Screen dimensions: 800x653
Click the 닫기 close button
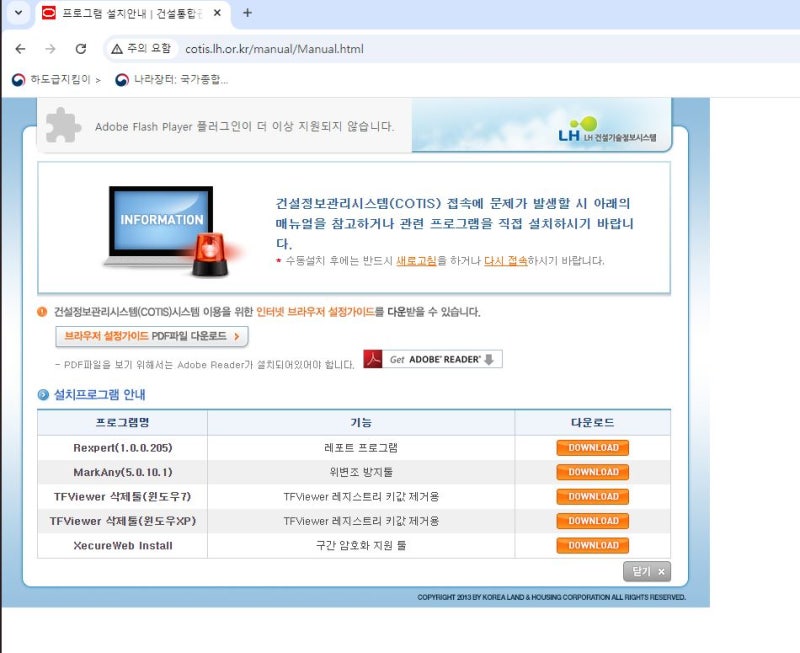(646, 569)
